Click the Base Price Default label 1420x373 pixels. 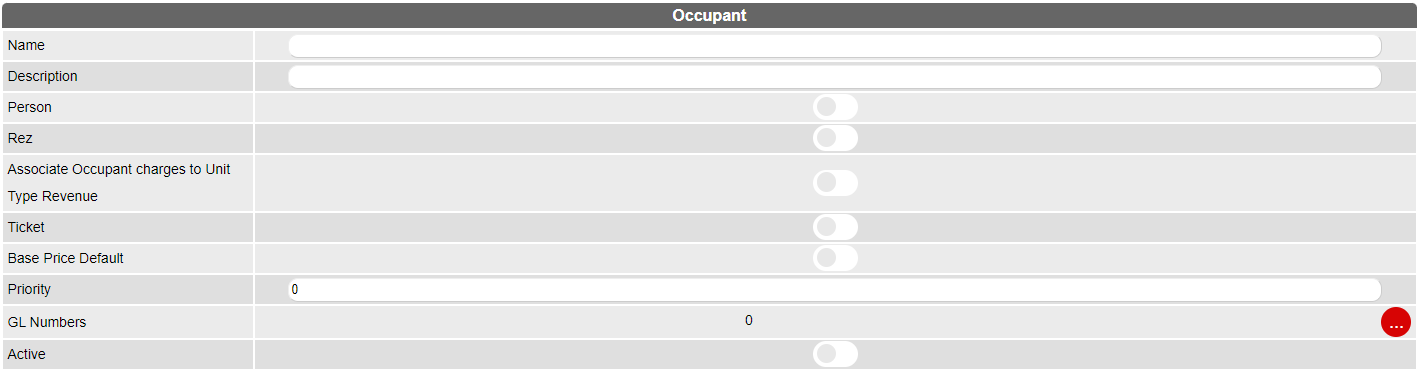click(66, 258)
